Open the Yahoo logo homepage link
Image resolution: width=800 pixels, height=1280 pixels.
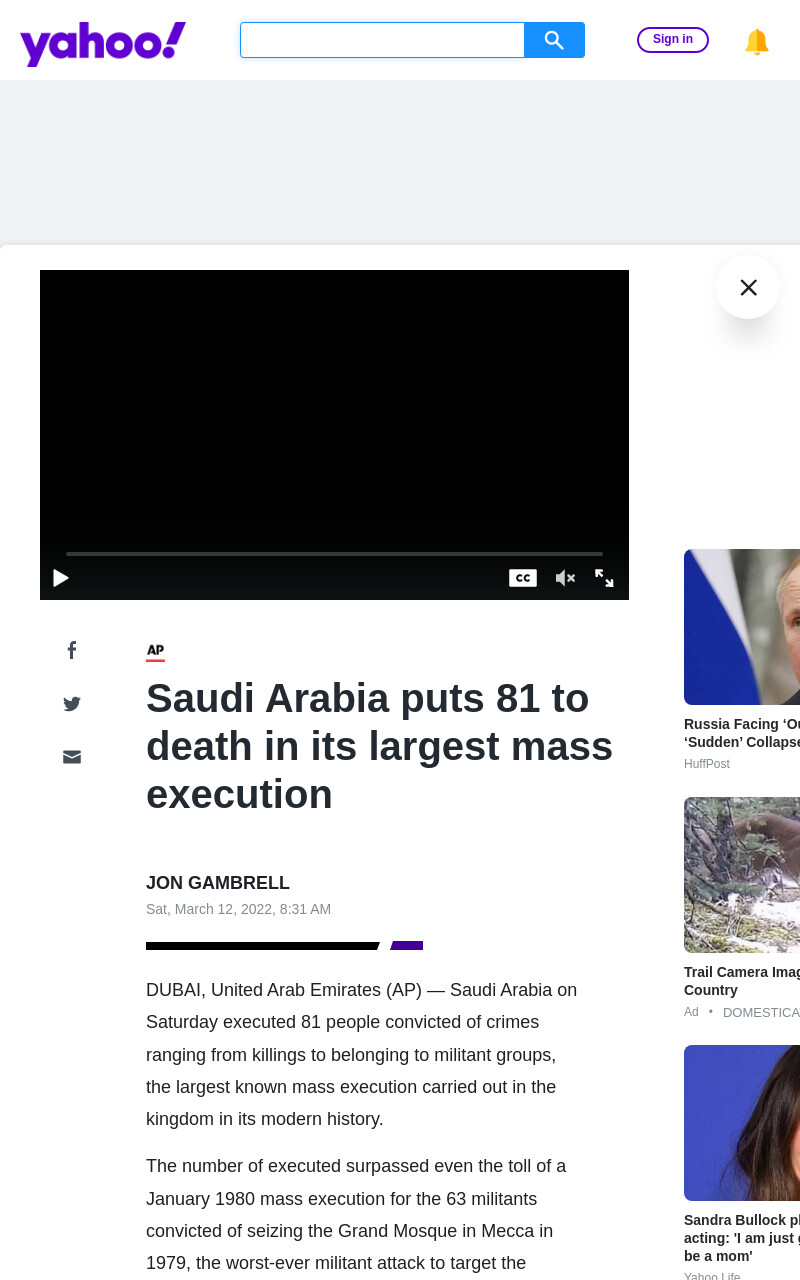tap(103, 43)
